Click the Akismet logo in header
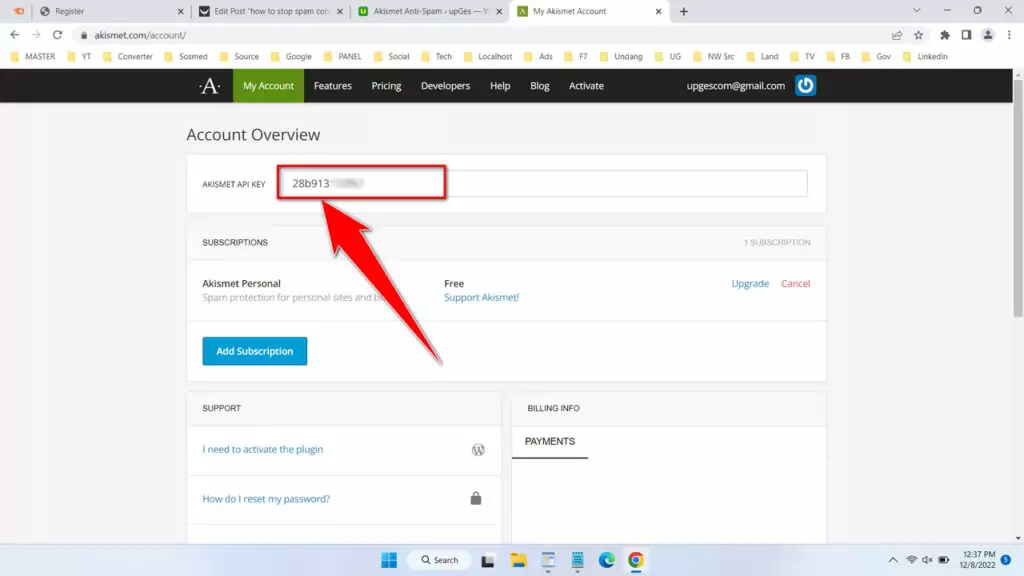 pos(209,86)
